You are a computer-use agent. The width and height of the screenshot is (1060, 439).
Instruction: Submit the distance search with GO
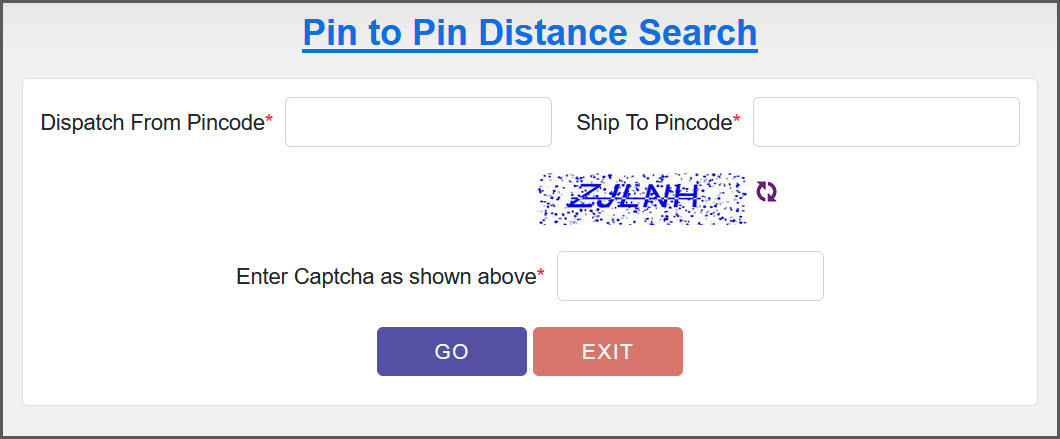452,352
